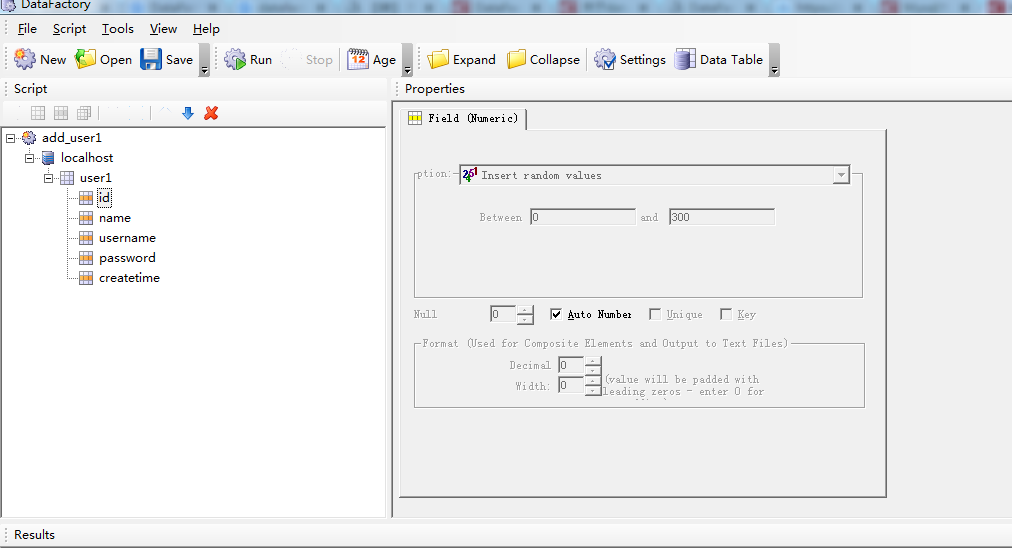Screen dimensions: 1012x548
Task: Open the Data Table view
Action: 719,59
